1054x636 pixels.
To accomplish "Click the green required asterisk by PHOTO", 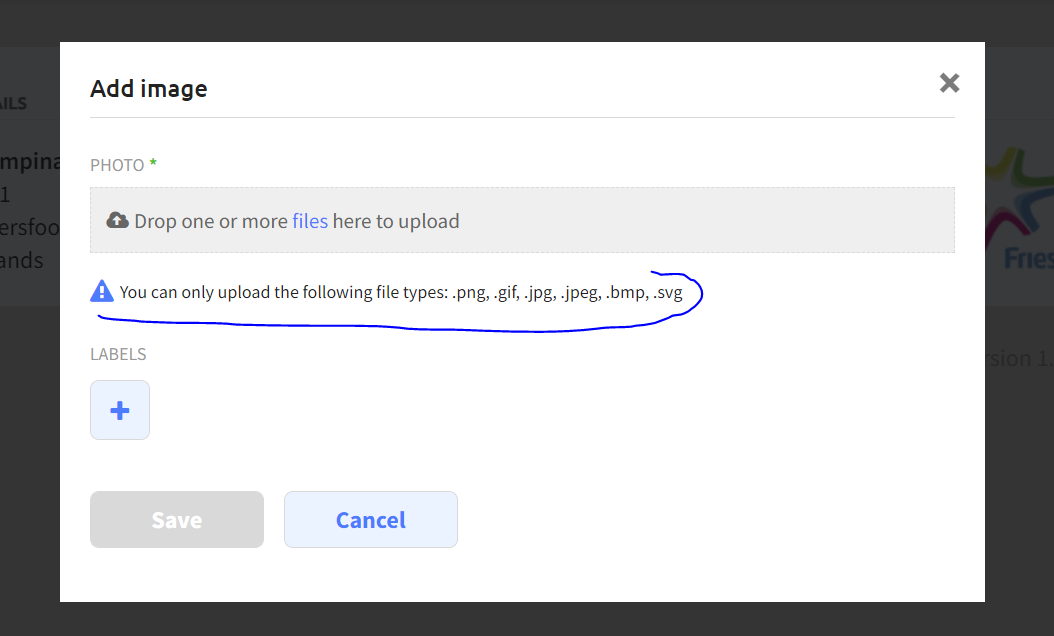I will point(153,162).
